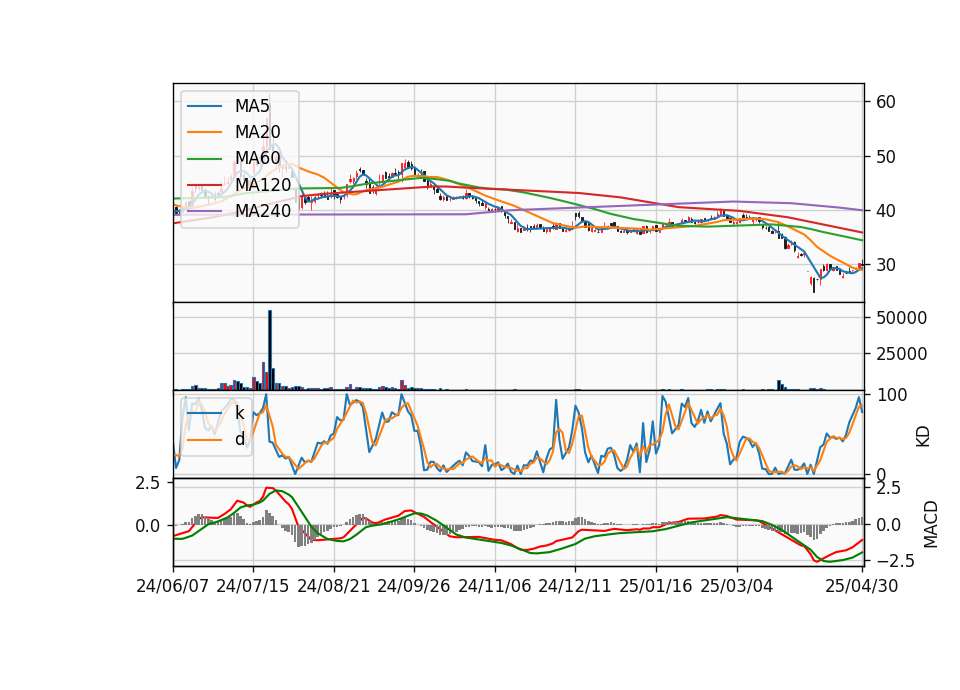Click the price axis value 50

[886, 157]
